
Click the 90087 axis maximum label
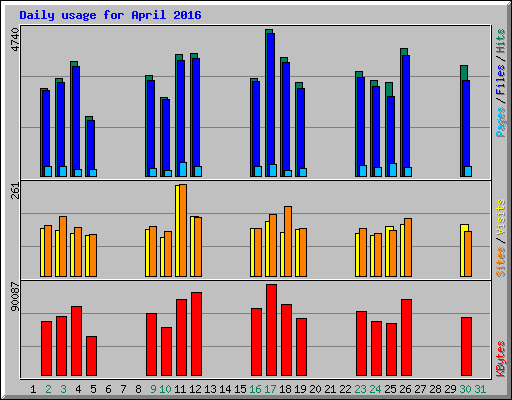[15, 297]
